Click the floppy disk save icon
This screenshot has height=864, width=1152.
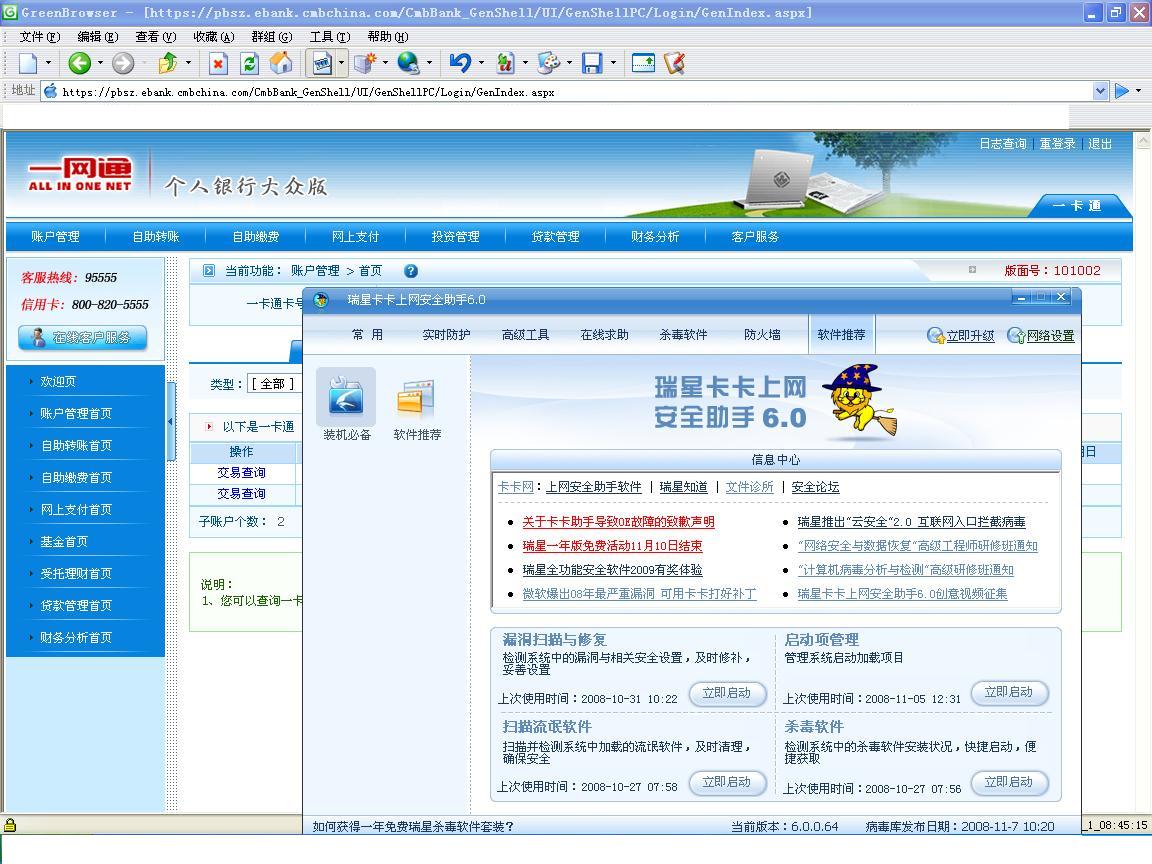(592, 63)
